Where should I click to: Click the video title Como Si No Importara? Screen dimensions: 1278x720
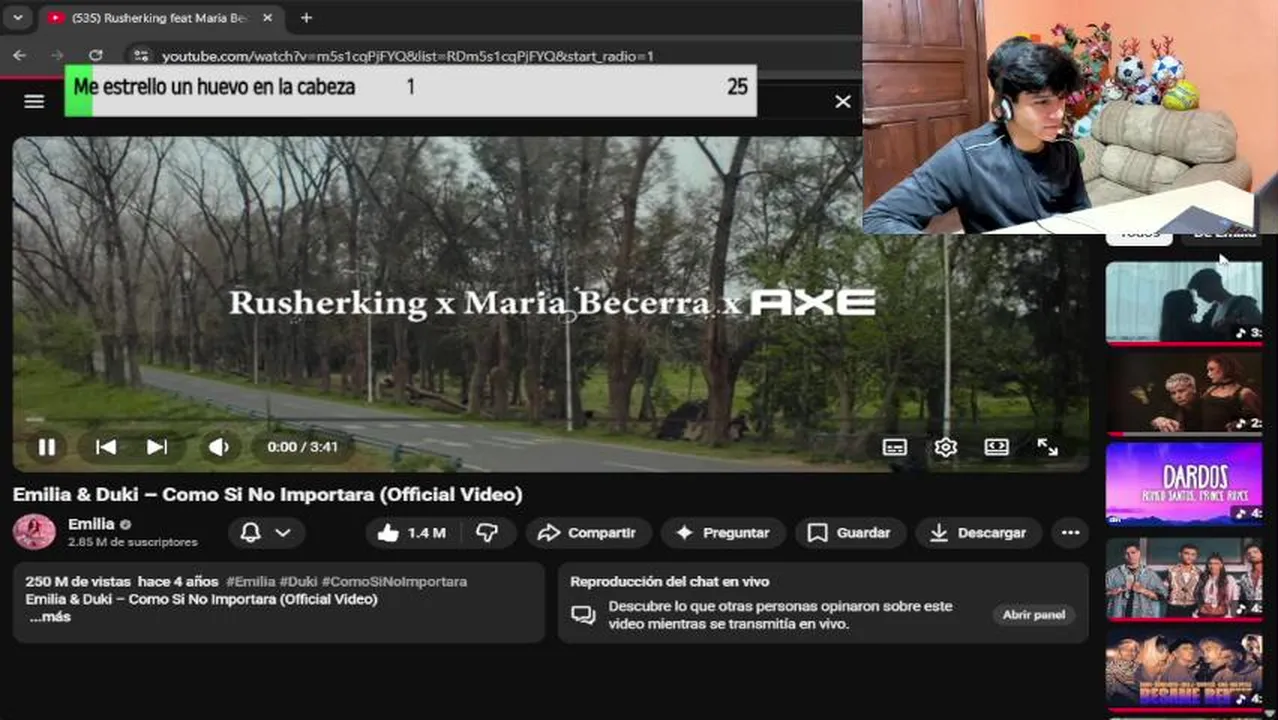(x=267, y=495)
